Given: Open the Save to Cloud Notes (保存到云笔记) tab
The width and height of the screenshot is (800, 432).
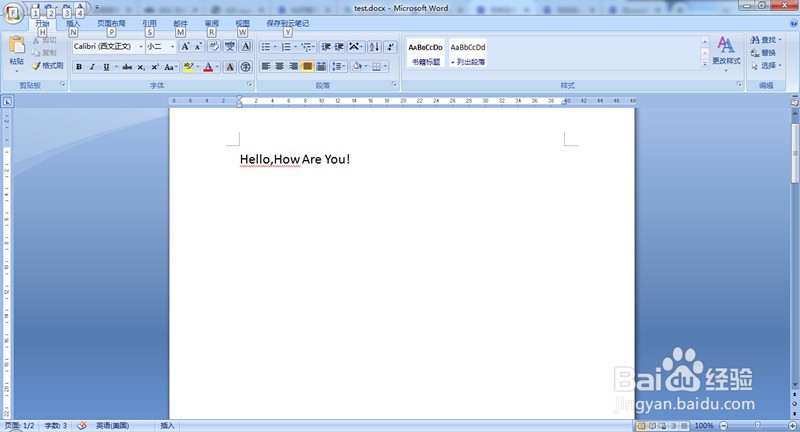Looking at the screenshot, I should coord(287,23).
